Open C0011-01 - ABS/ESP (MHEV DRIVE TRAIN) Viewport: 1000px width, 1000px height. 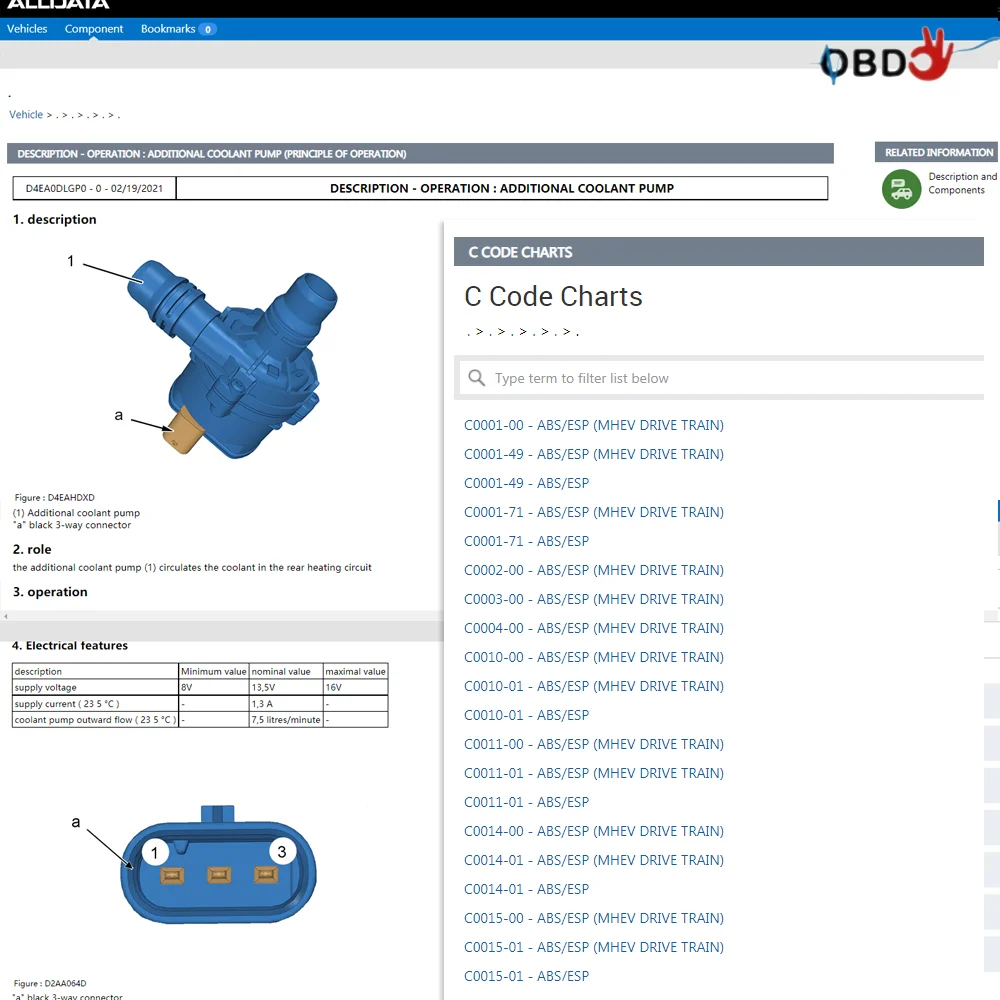point(594,774)
